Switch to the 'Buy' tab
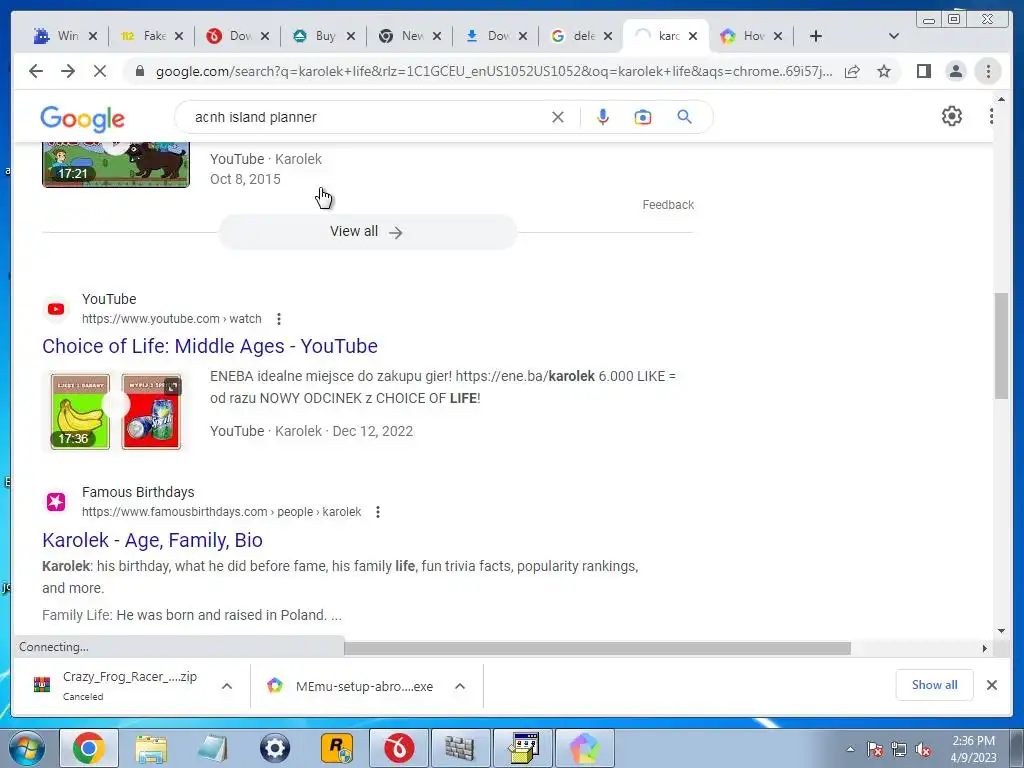 [x=317, y=36]
